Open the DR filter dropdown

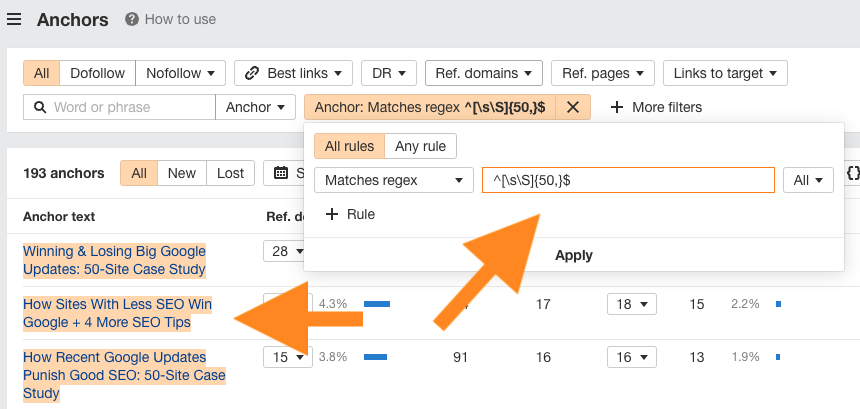click(389, 73)
